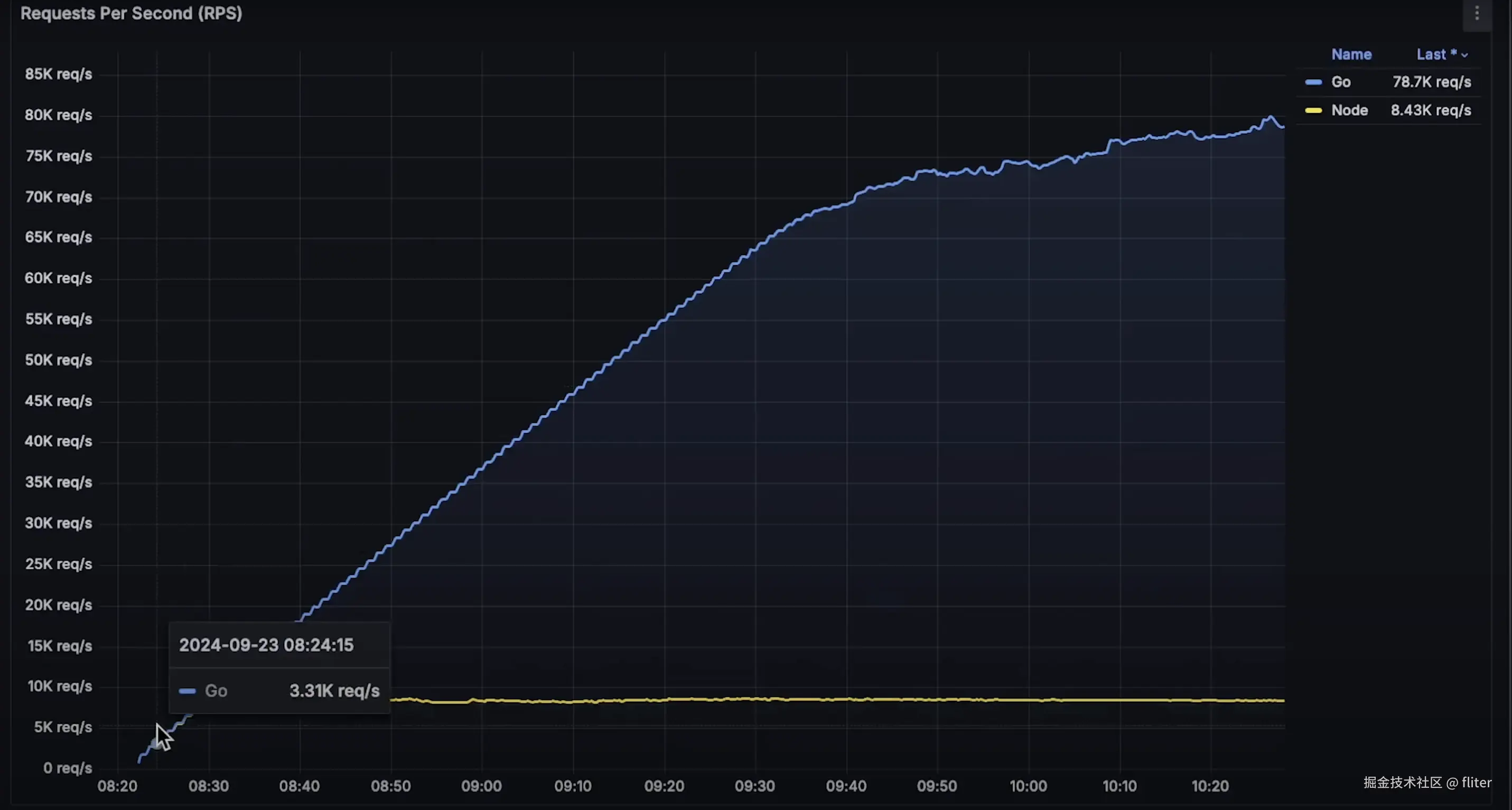Click the 8.43K req/s value for Node

pyautogui.click(x=1431, y=110)
